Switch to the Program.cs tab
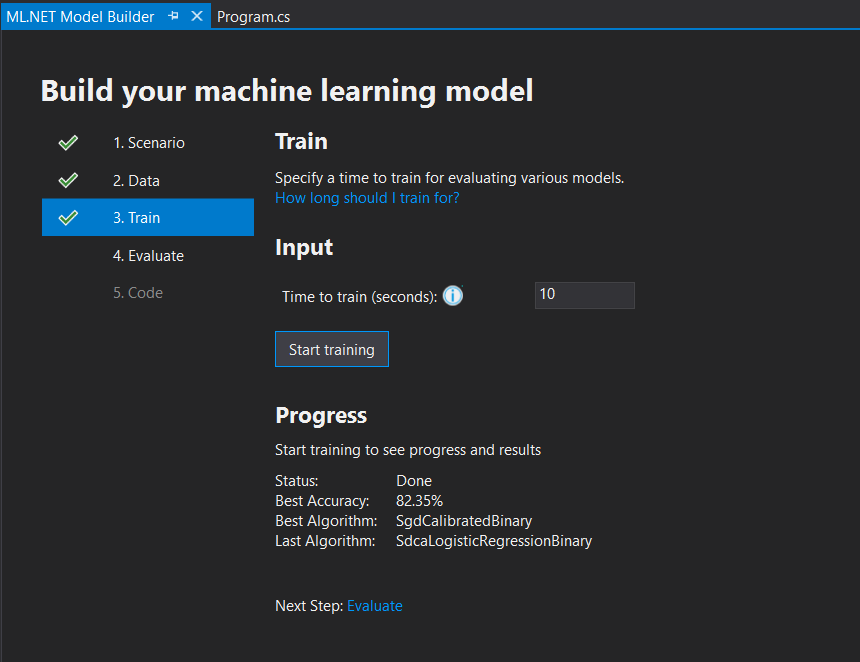The height and width of the screenshot is (662, 860). [x=253, y=16]
